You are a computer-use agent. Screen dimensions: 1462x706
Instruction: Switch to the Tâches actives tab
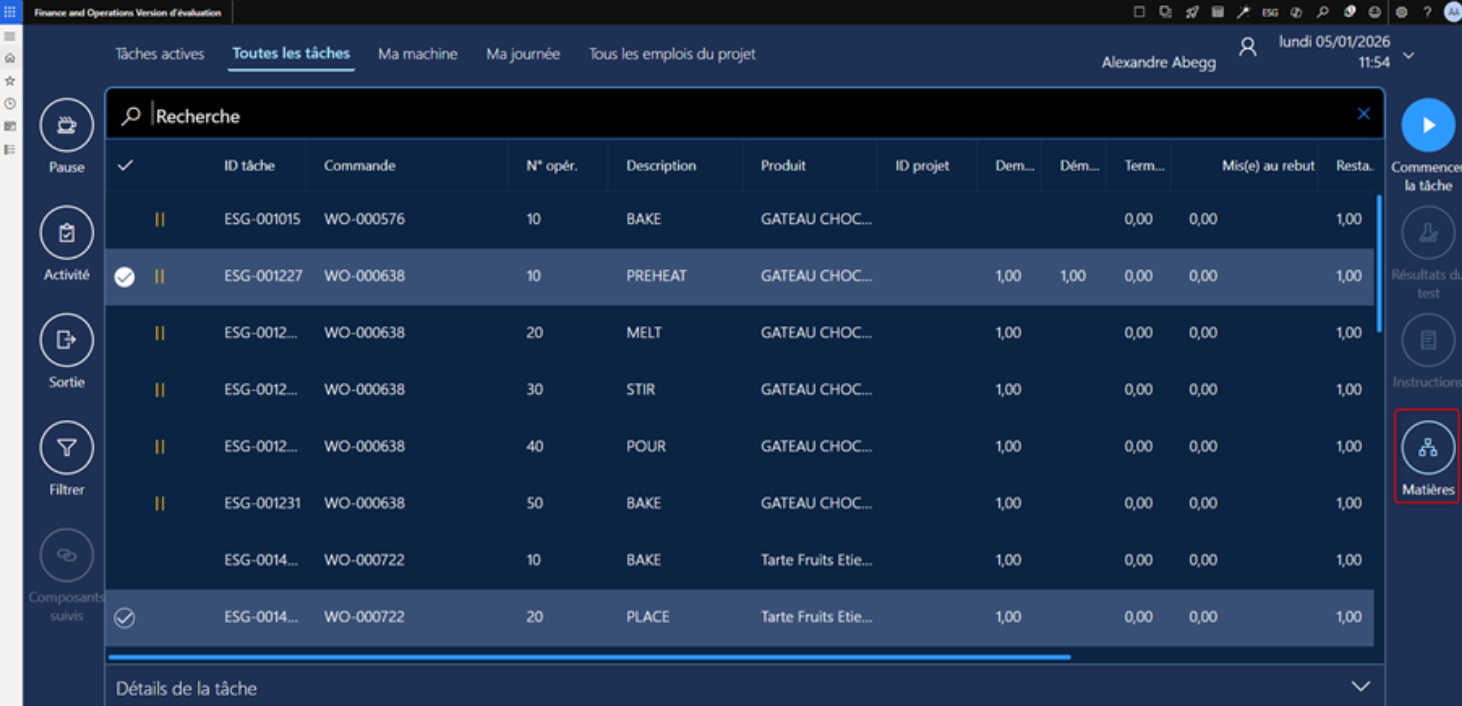tap(160, 54)
